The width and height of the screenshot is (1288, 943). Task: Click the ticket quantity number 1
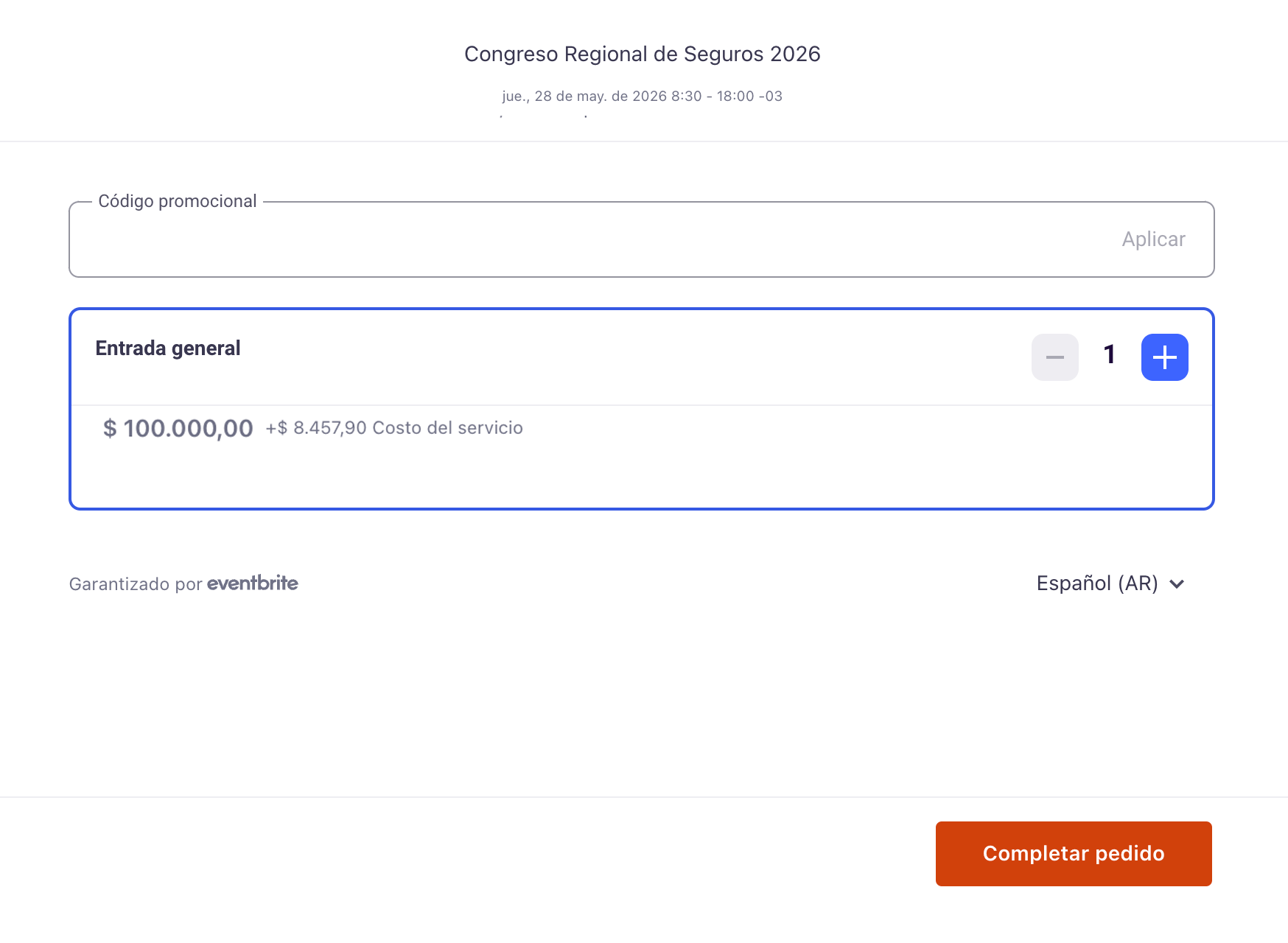tap(1109, 355)
